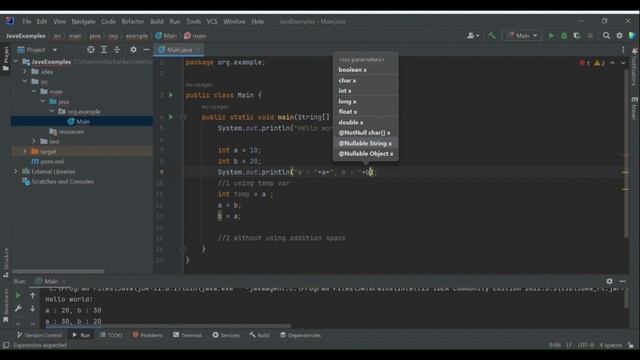This screenshot has height=360, width=640.
Task: Click Select Opened File target icon
Action: click(91, 49)
